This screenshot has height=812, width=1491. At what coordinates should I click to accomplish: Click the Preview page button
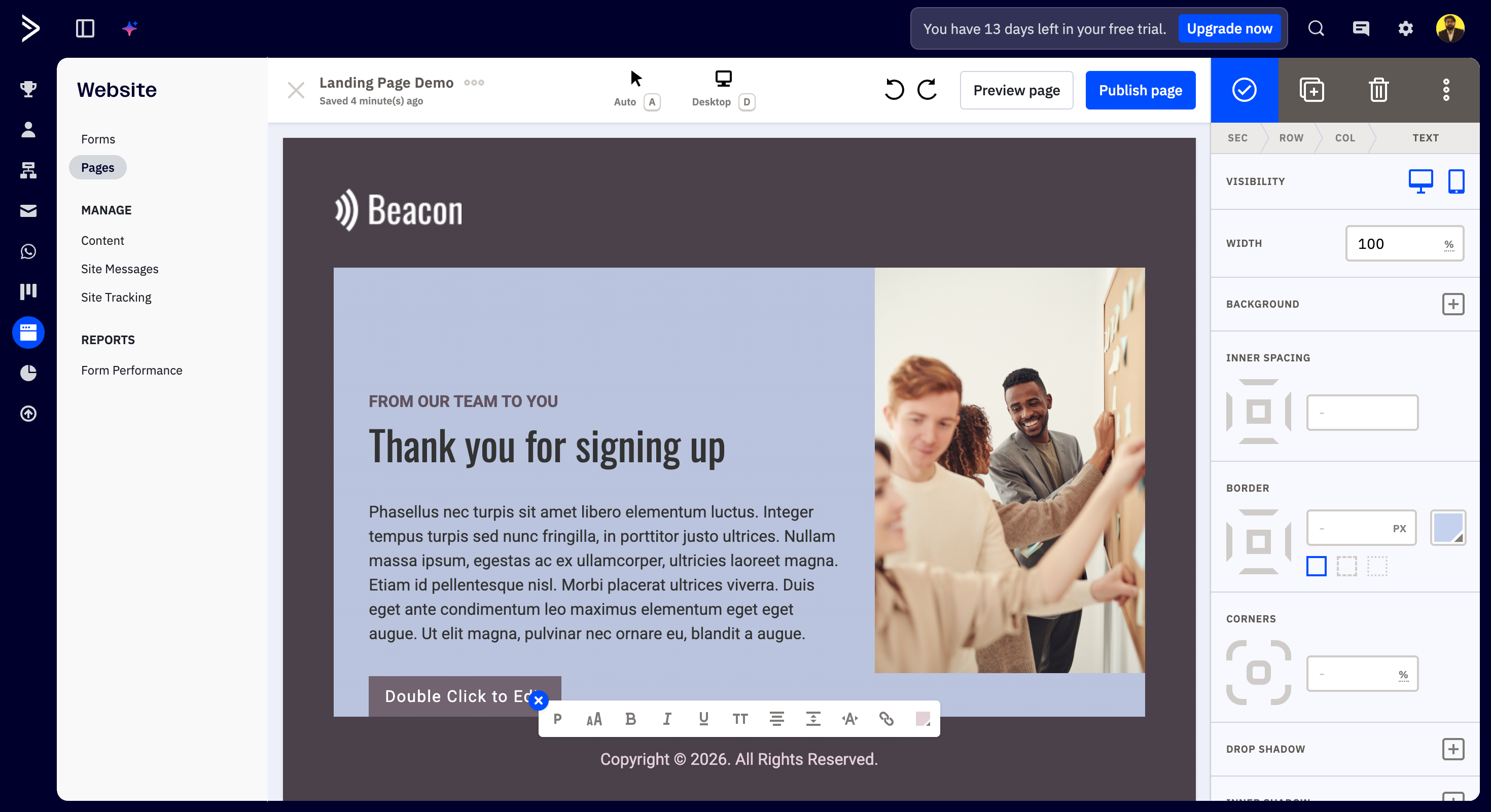[1016, 90]
